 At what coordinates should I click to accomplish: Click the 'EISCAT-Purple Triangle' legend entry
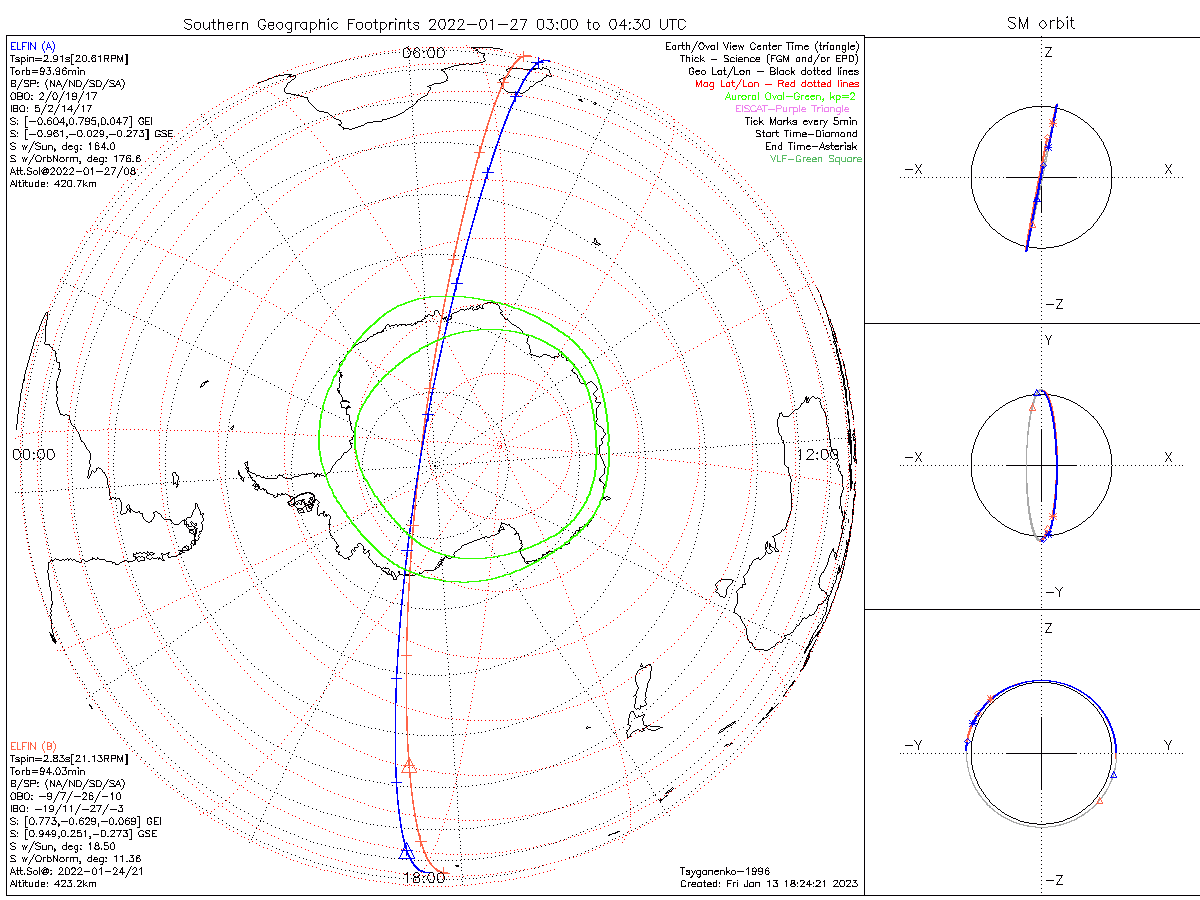pos(792,108)
